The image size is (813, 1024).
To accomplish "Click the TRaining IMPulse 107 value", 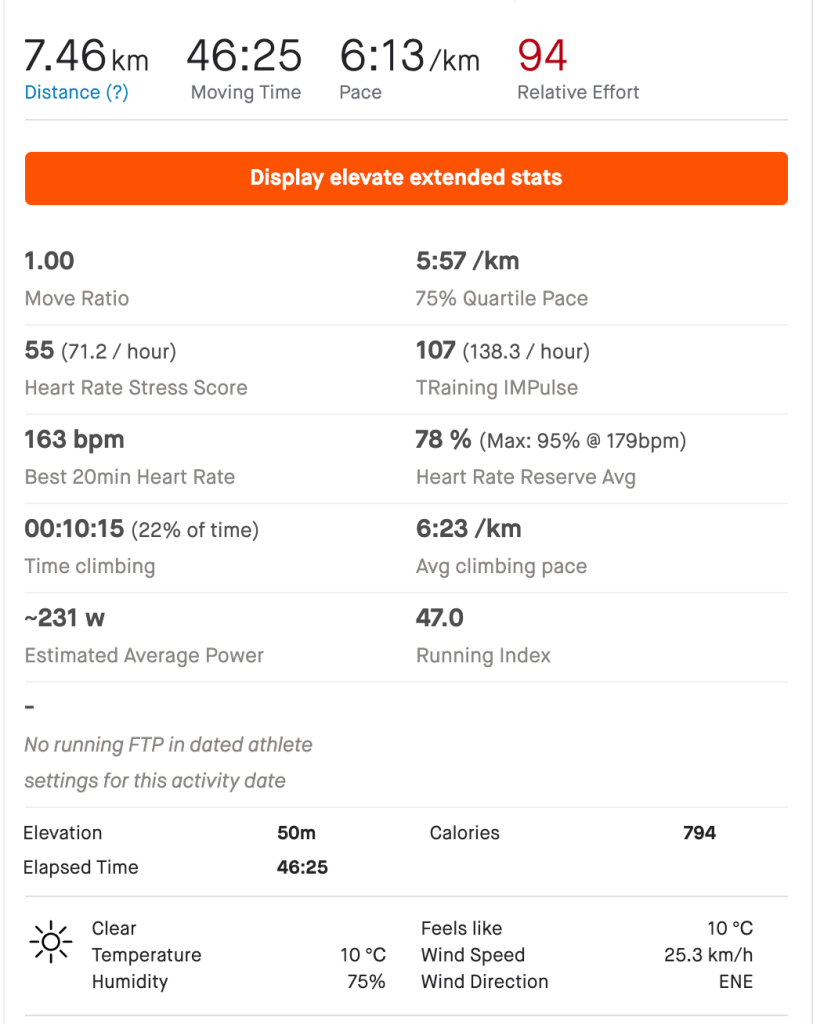I will (436, 351).
